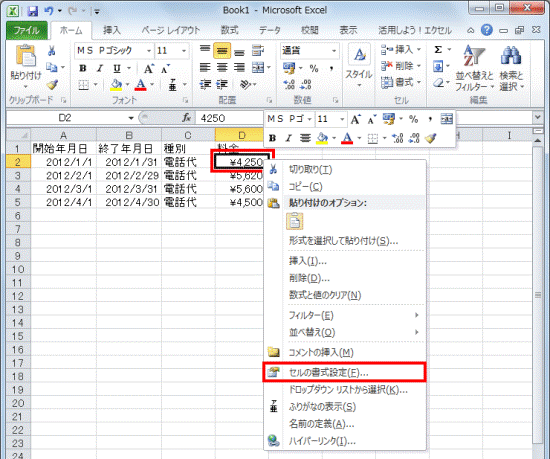The height and width of the screenshot is (459, 550).
Task: Expand the number format dropdown
Action: (334, 51)
